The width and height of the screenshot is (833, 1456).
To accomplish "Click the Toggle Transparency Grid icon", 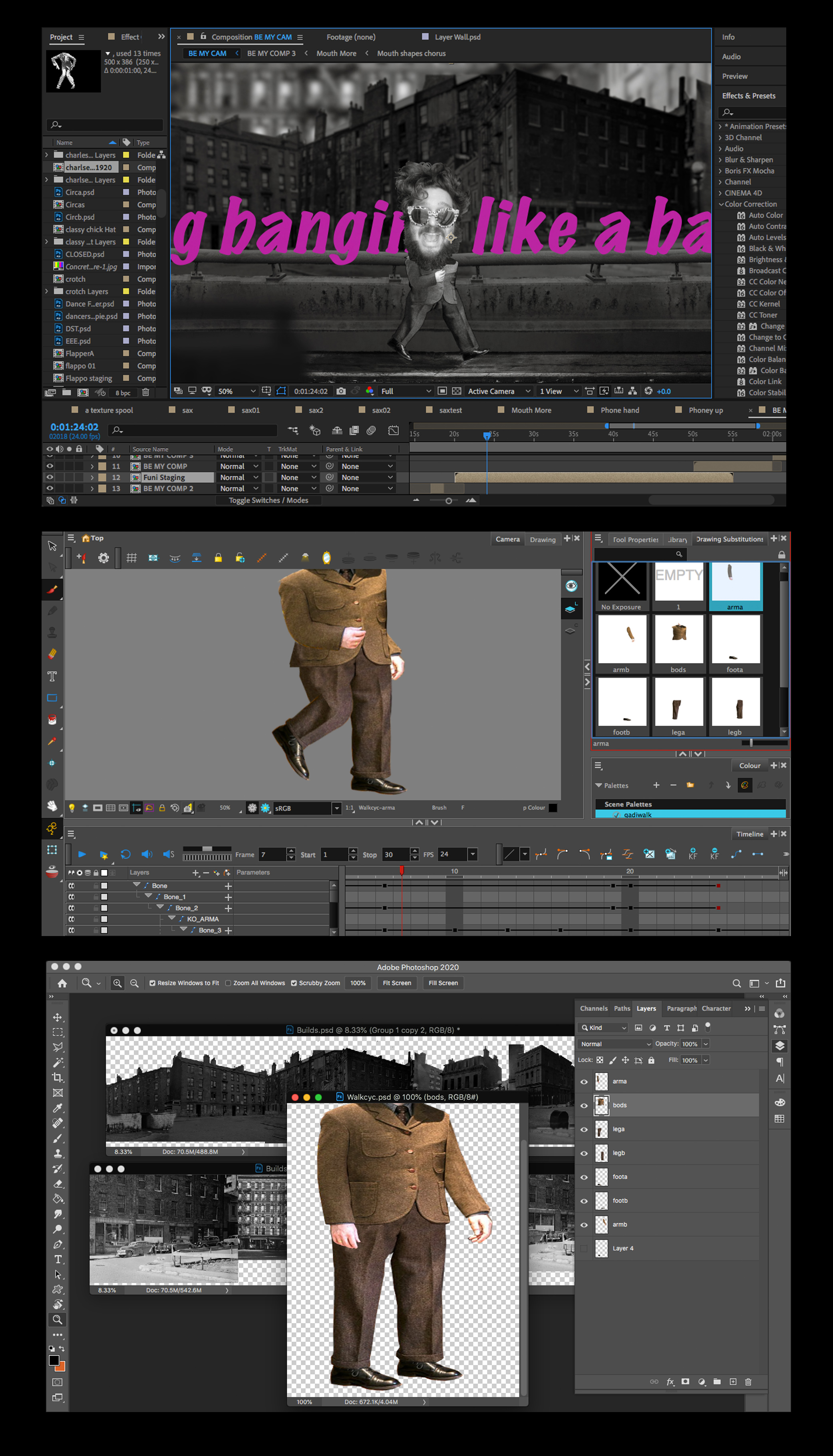I will coord(457,391).
